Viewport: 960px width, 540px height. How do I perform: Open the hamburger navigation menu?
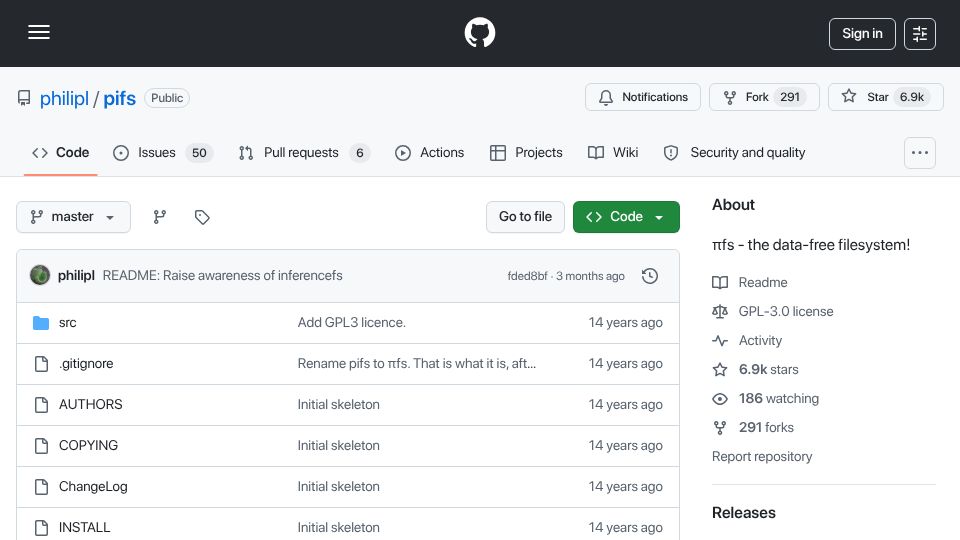(x=39, y=32)
